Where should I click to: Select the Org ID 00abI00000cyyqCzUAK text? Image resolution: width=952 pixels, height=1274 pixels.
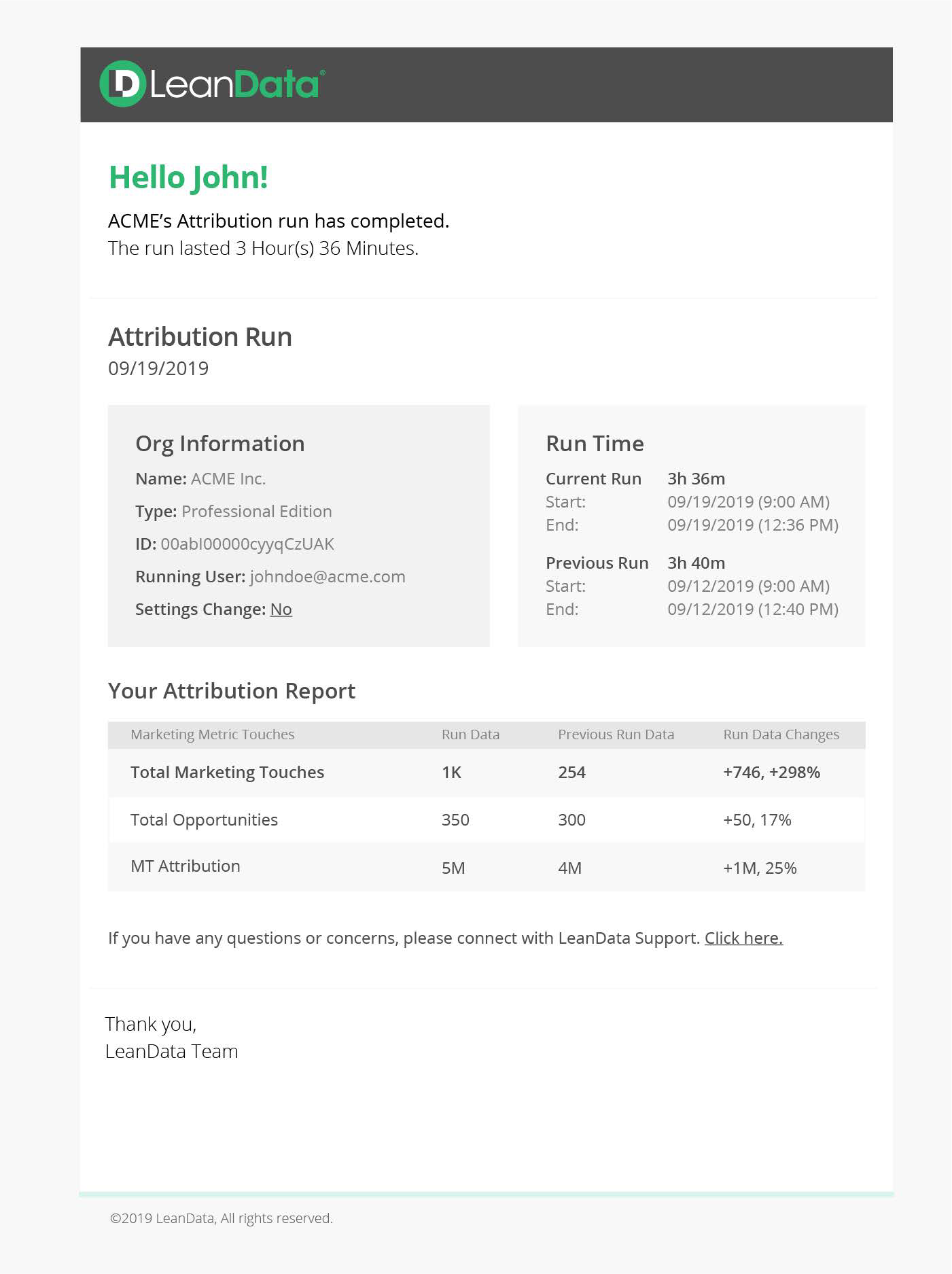click(x=247, y=544)
